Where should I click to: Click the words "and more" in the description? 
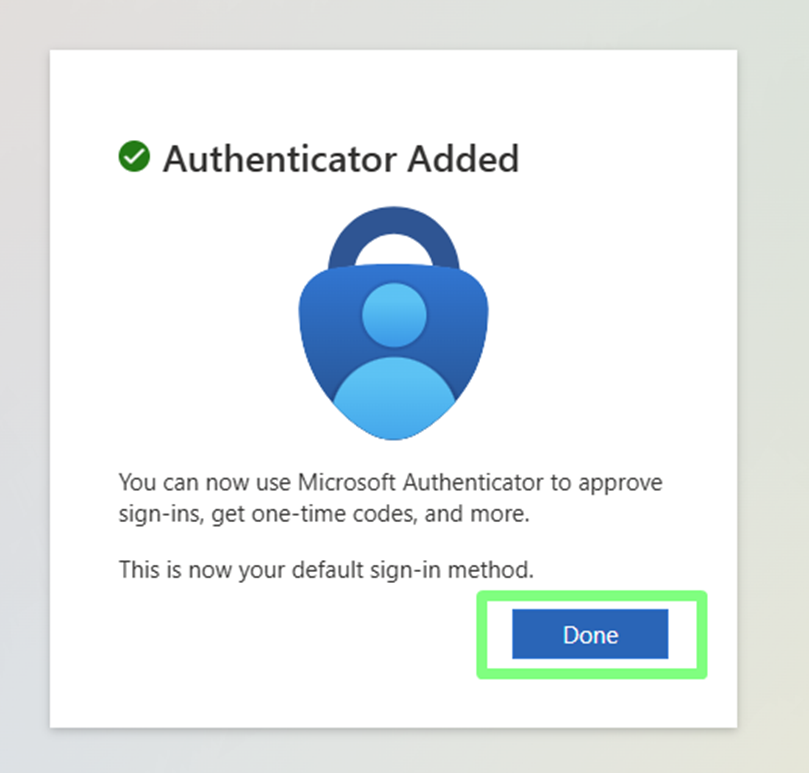(498, 514)
